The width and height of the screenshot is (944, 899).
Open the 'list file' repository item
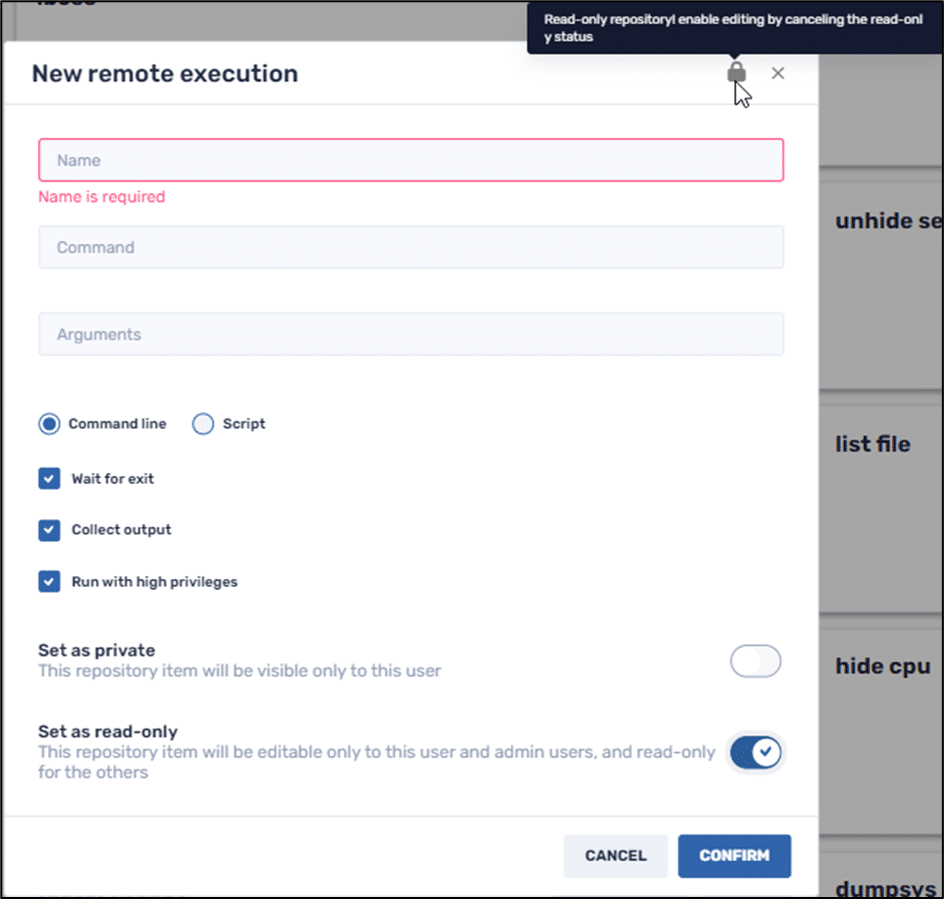point(873,444)
